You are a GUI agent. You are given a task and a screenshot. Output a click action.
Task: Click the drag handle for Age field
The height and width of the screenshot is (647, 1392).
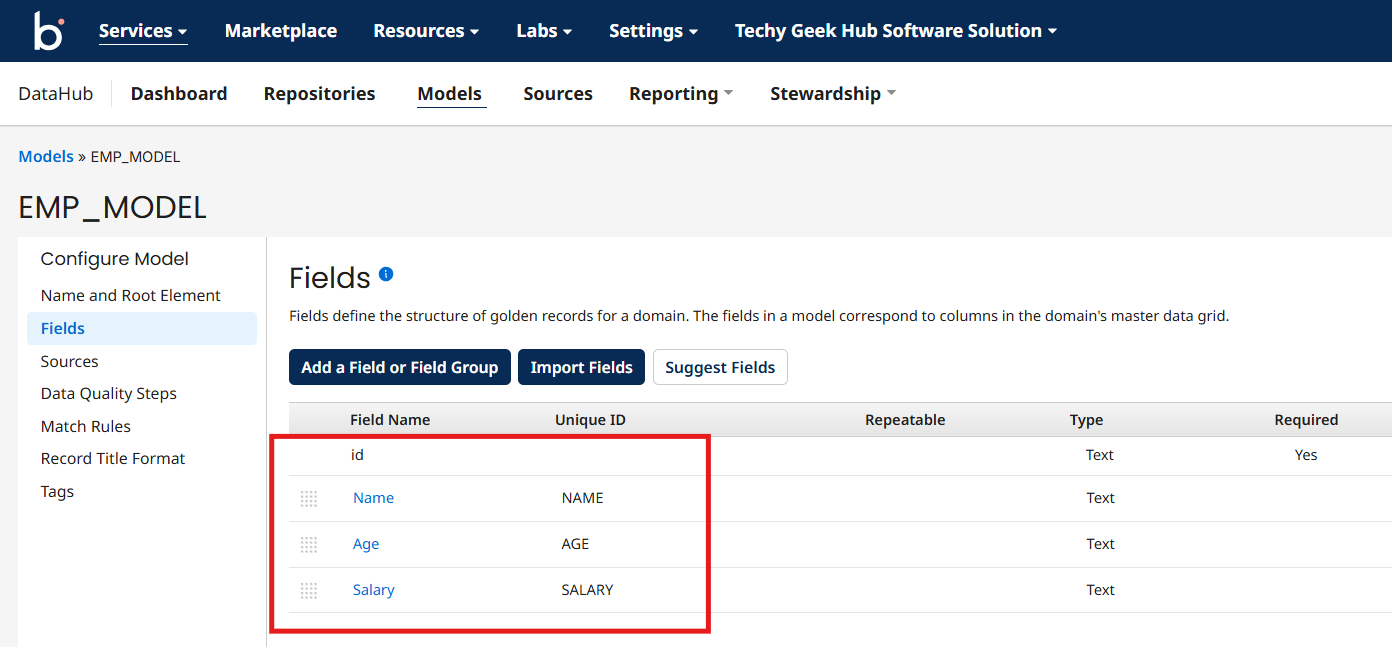pyautogui.click(x=309, y=544)
